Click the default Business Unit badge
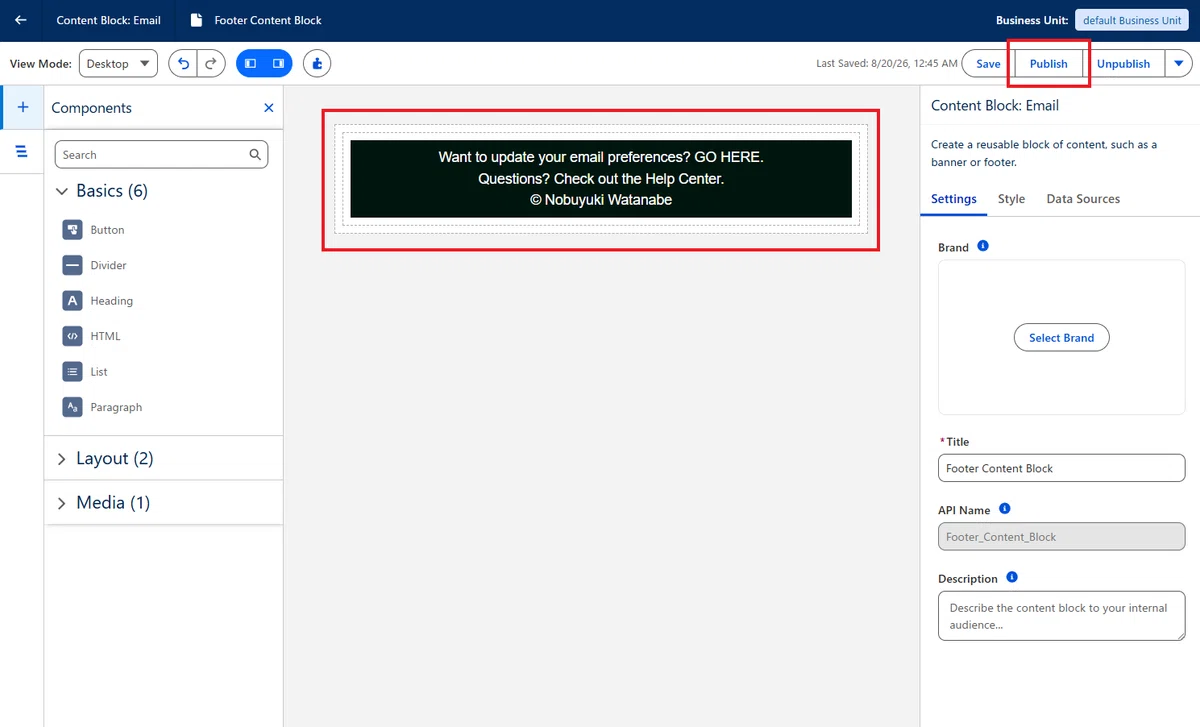 1132,20
